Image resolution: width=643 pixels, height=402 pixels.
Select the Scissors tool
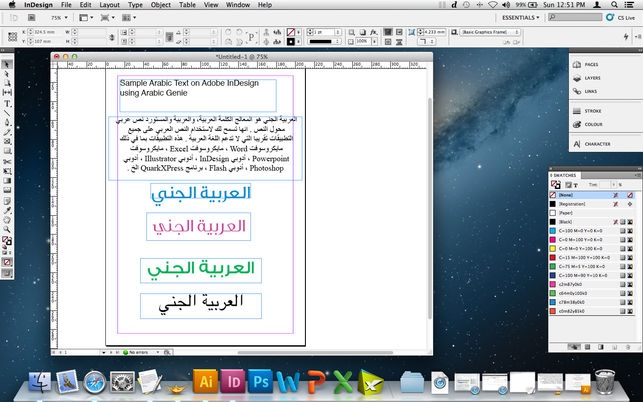tap(7, 162)
